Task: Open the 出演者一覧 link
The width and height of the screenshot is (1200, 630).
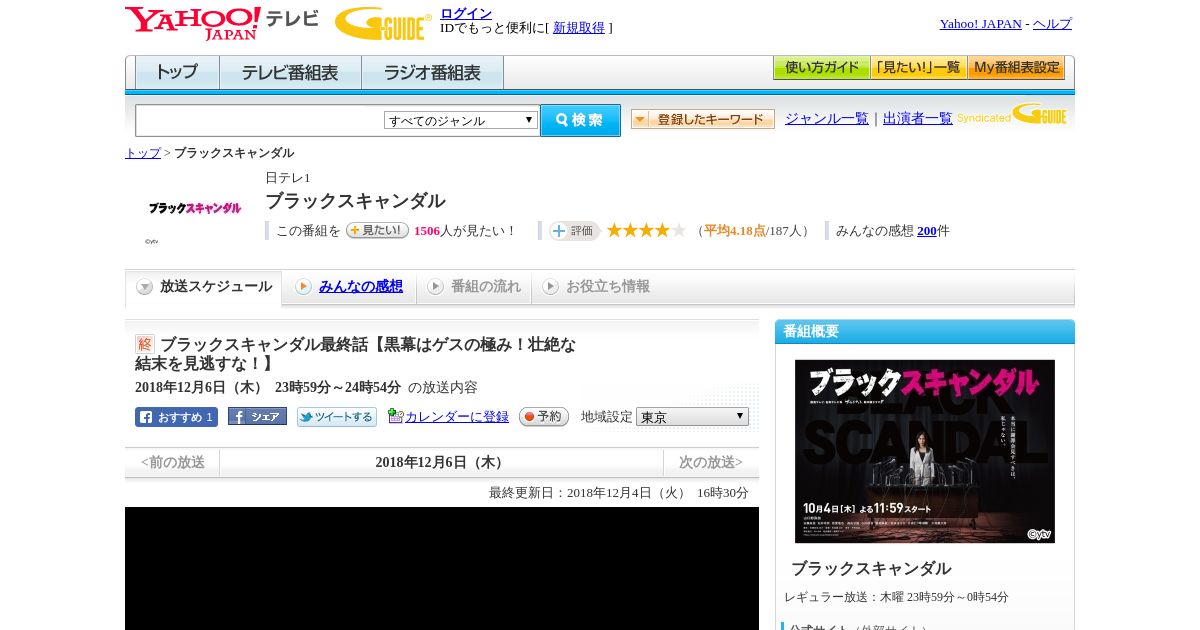Action: tap(917, 118)
